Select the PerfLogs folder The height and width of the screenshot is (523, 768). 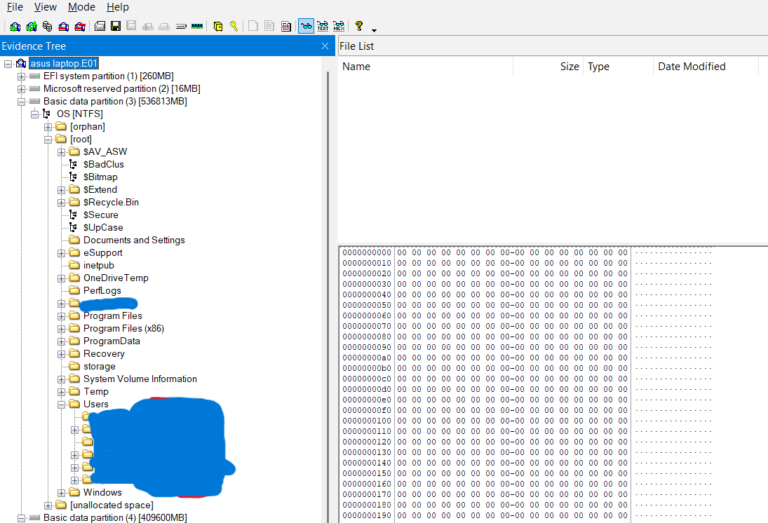[x=102, y=291]
